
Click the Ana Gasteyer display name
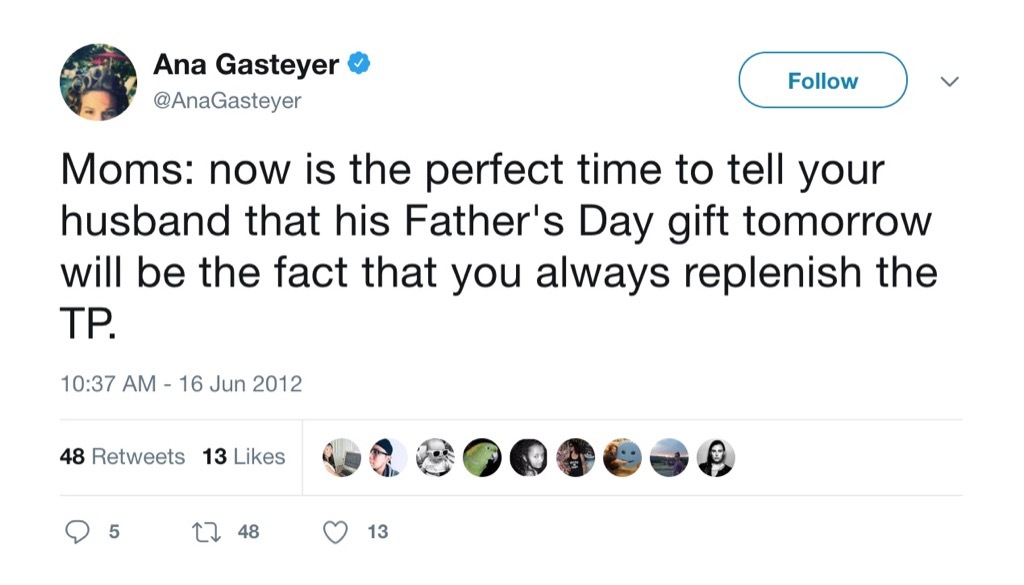point(248,62)
